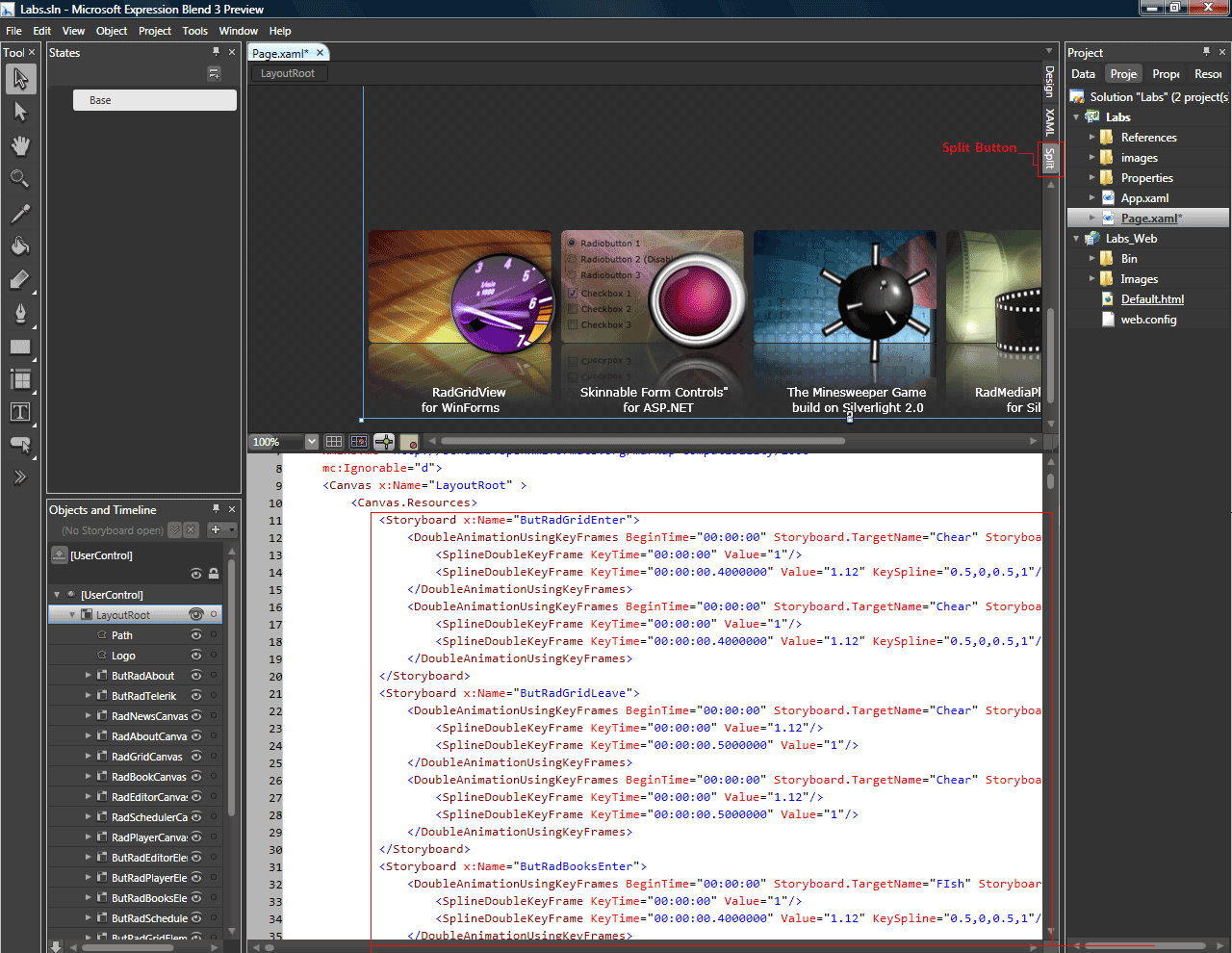Screen dimensions: 1232x953
Task: Toggle visibility of the Path element
Action: 196,635
